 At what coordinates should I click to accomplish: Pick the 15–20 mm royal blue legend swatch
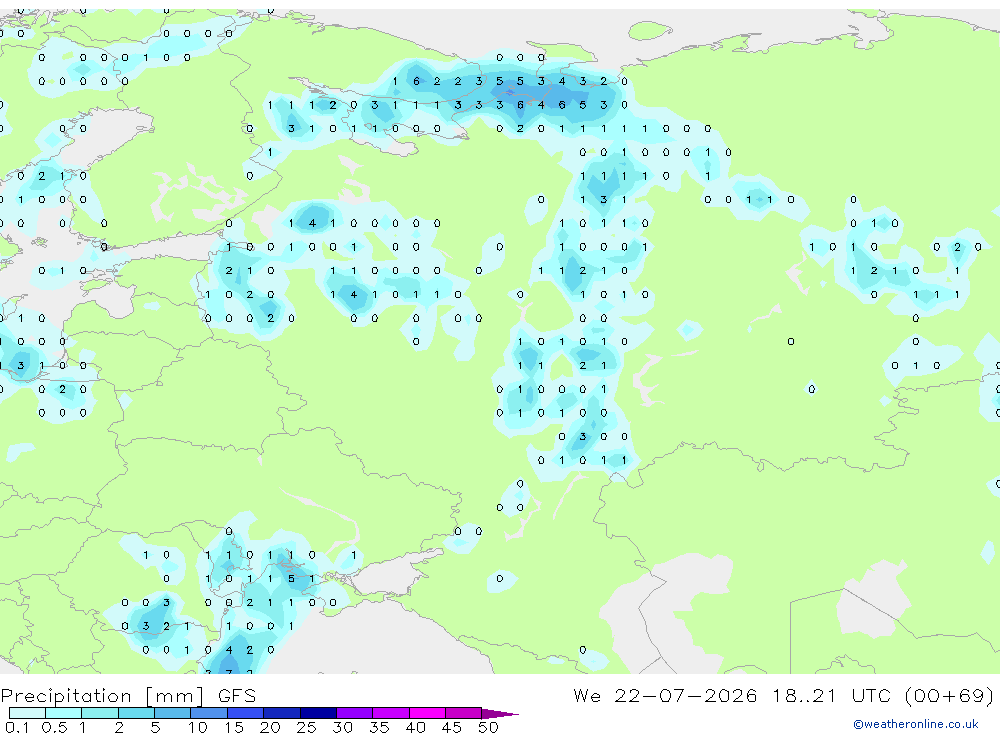click(246, 713)
